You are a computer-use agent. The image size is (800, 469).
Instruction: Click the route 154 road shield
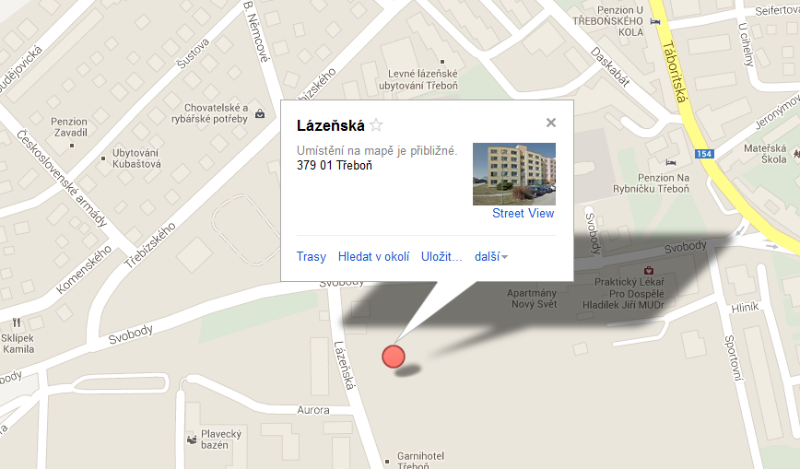click(x=704, y=154)
